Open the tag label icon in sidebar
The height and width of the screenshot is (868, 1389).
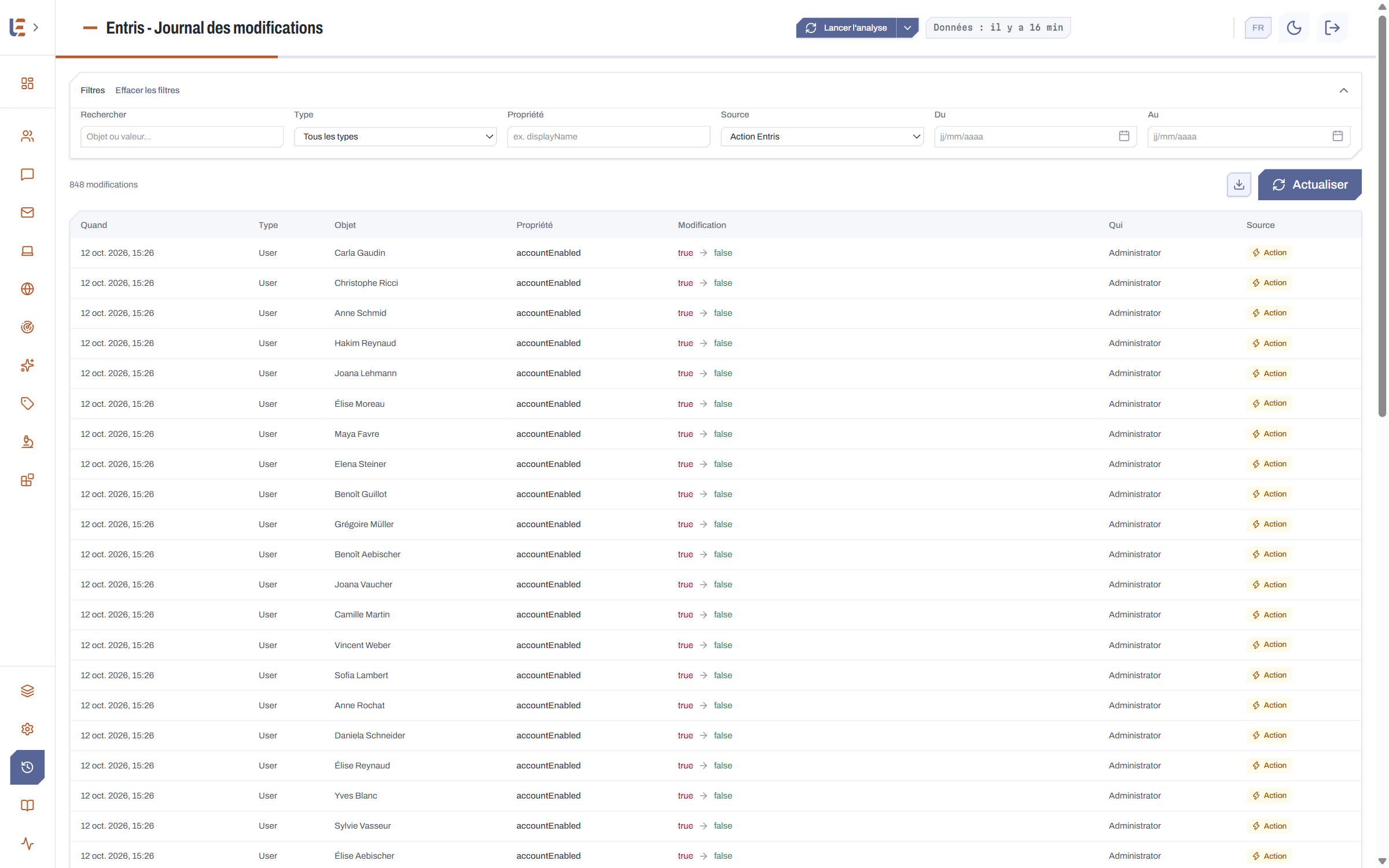[x=27, y=403]
